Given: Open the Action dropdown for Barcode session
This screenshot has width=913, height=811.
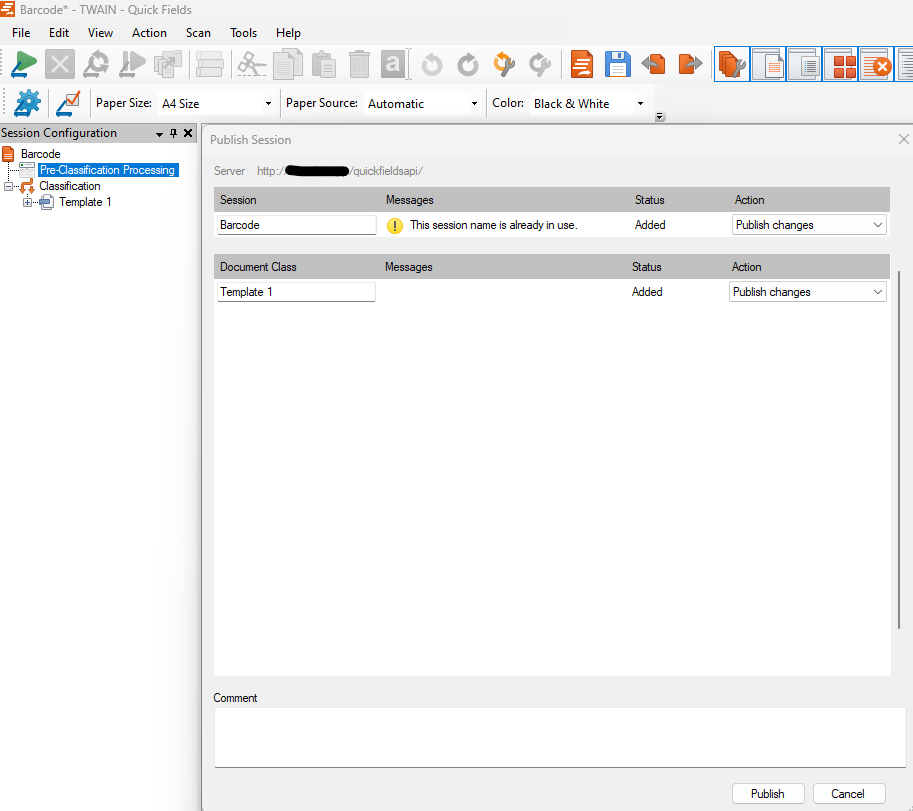Looking at the screenshot, I should point(808,225).
